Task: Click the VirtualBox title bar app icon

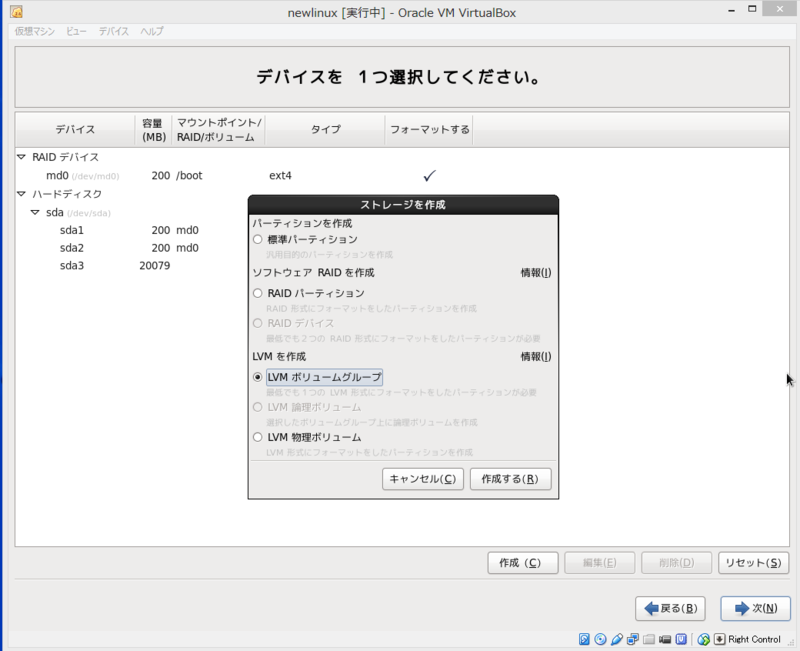Action: click(x=16, y=12)
